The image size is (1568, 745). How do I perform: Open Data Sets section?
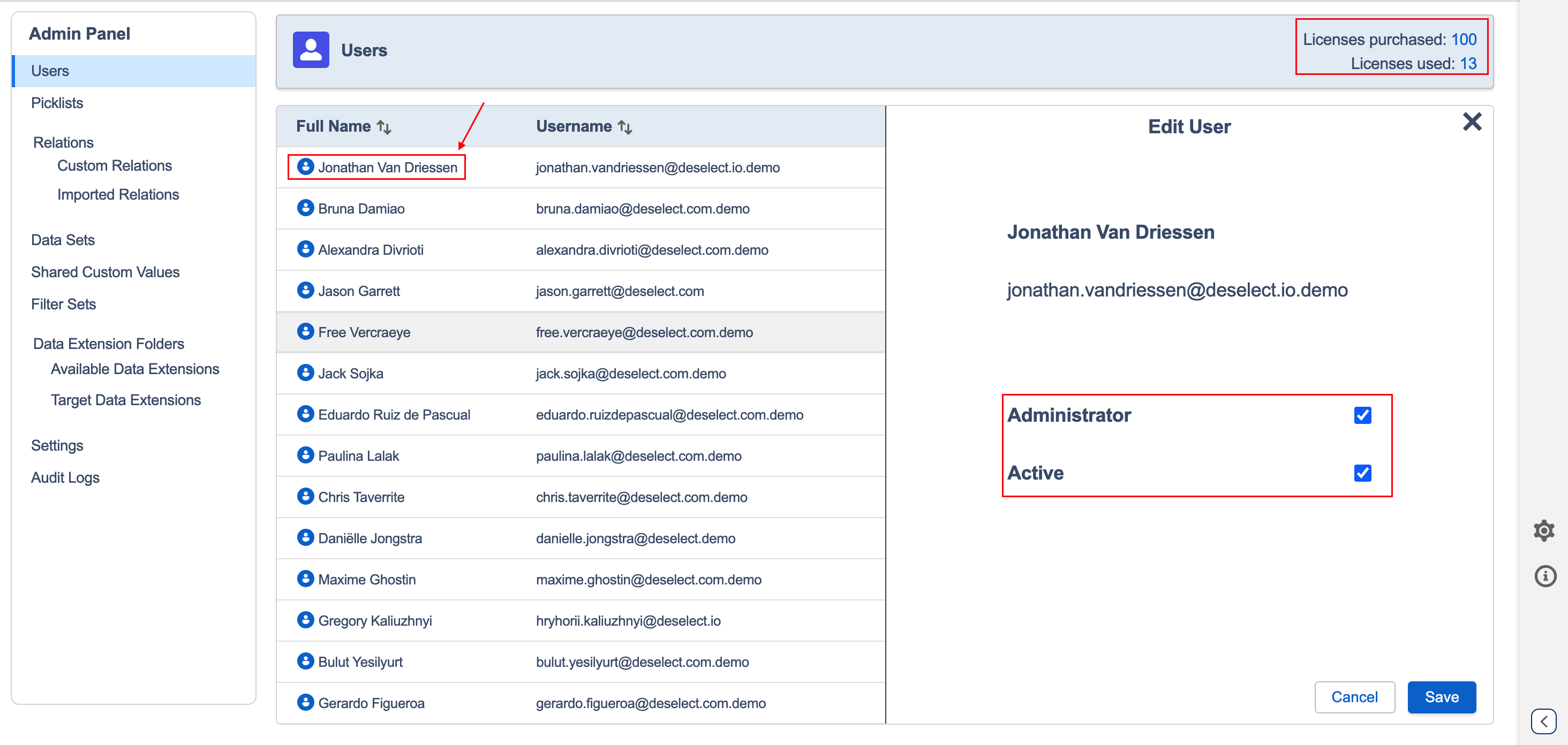[63, 240]
